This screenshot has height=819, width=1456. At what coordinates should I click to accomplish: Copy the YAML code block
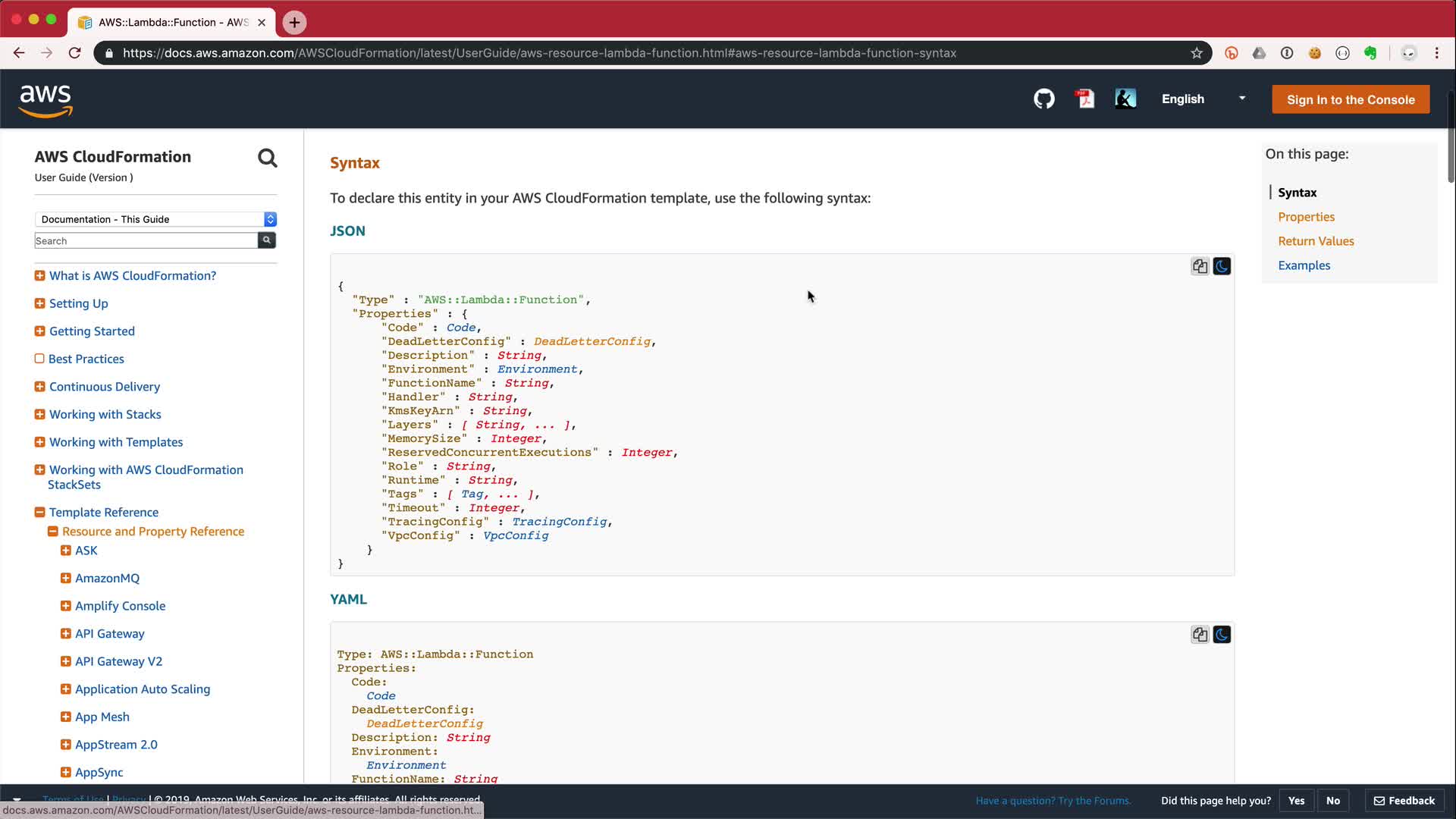(x=1200, y=635)
